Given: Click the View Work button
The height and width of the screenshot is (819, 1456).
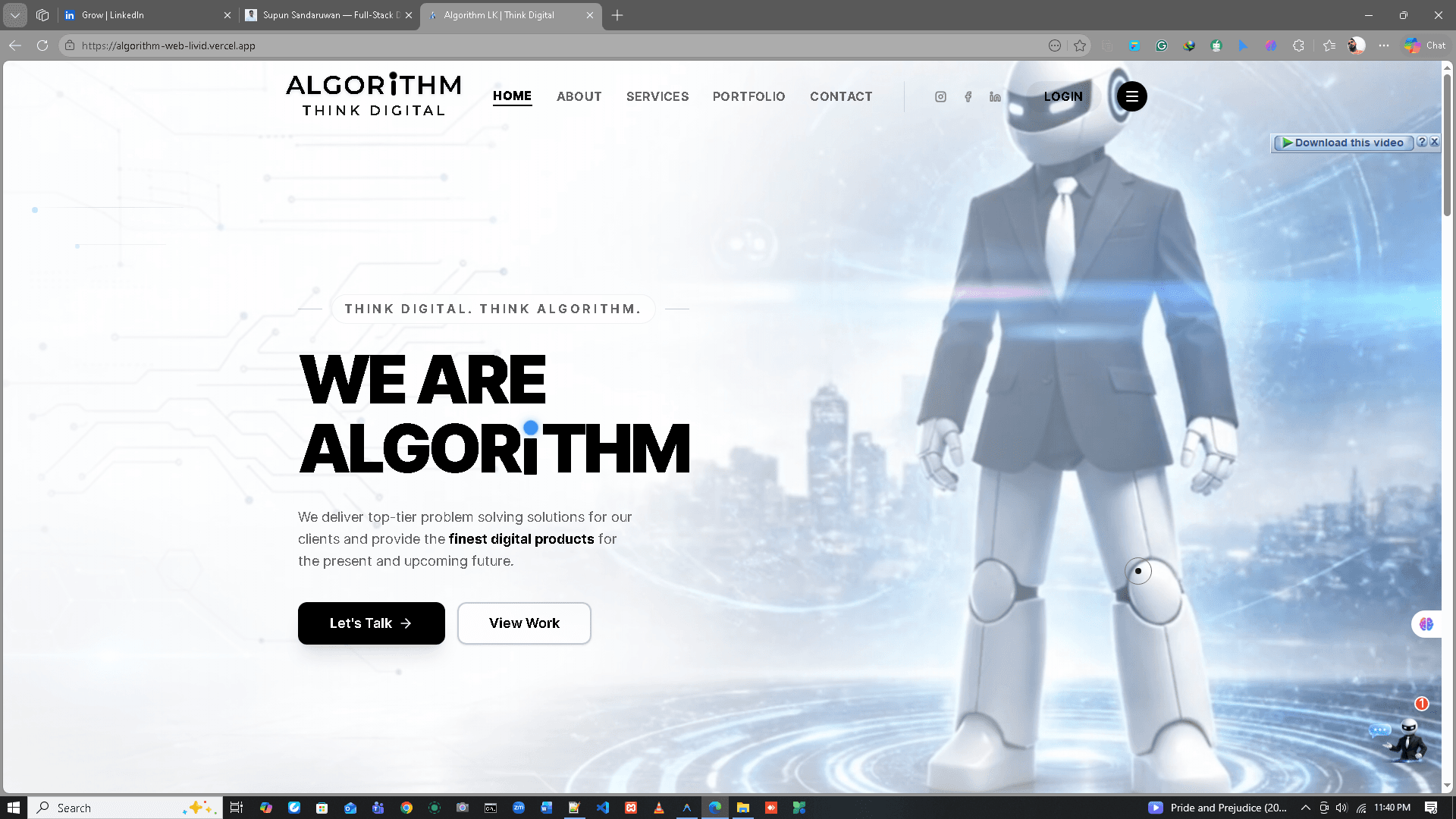Looking at the screenshot, I should click(x=524, y=623).
